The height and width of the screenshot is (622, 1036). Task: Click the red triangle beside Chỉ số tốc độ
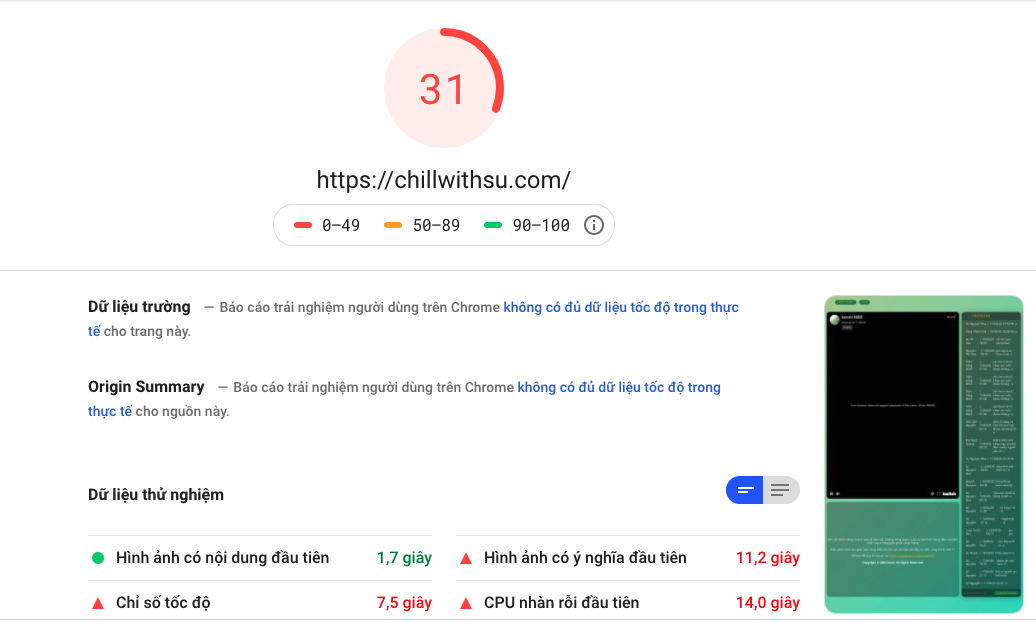(x=98, y=603)
